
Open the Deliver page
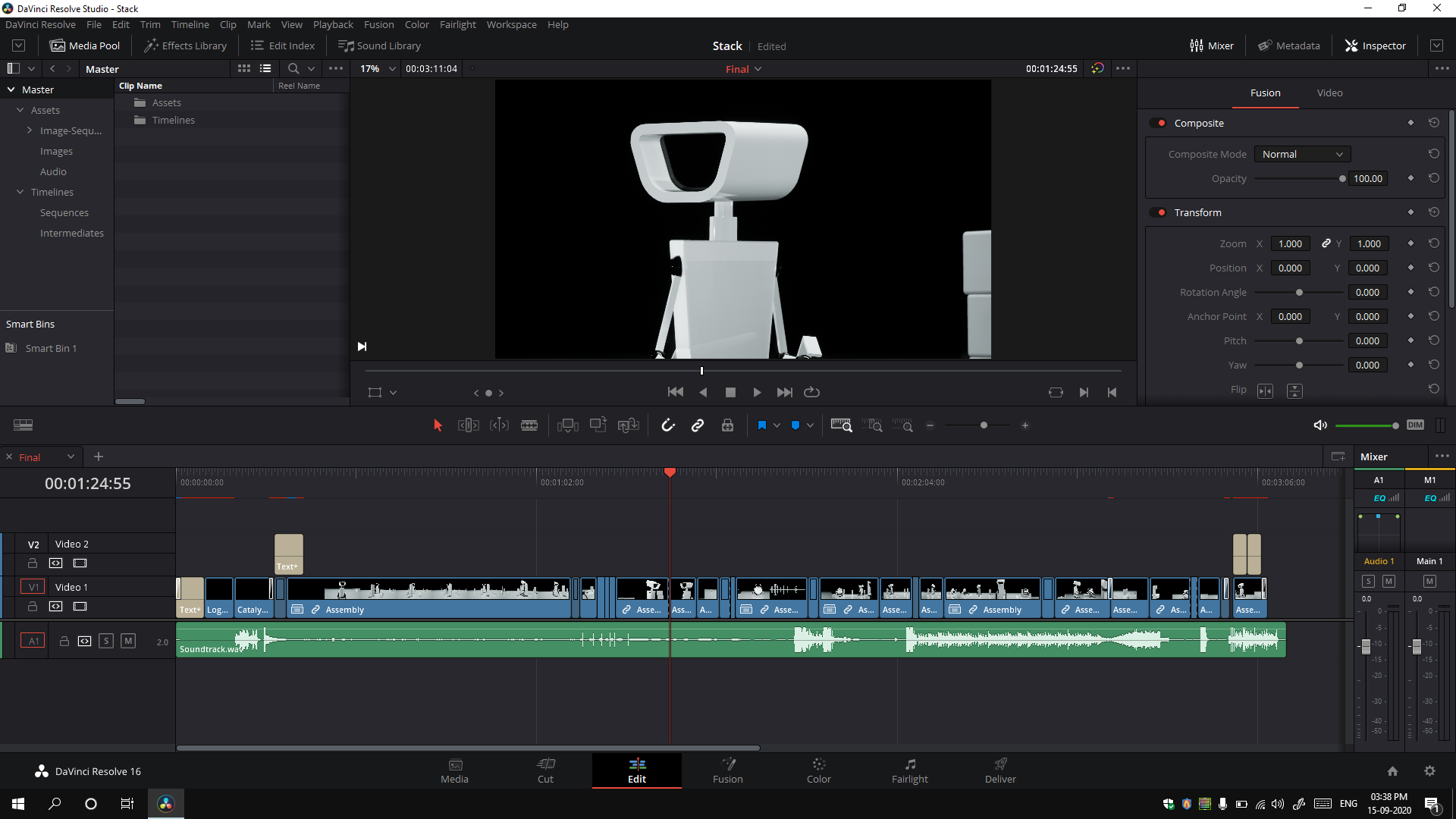point(1000,770)
